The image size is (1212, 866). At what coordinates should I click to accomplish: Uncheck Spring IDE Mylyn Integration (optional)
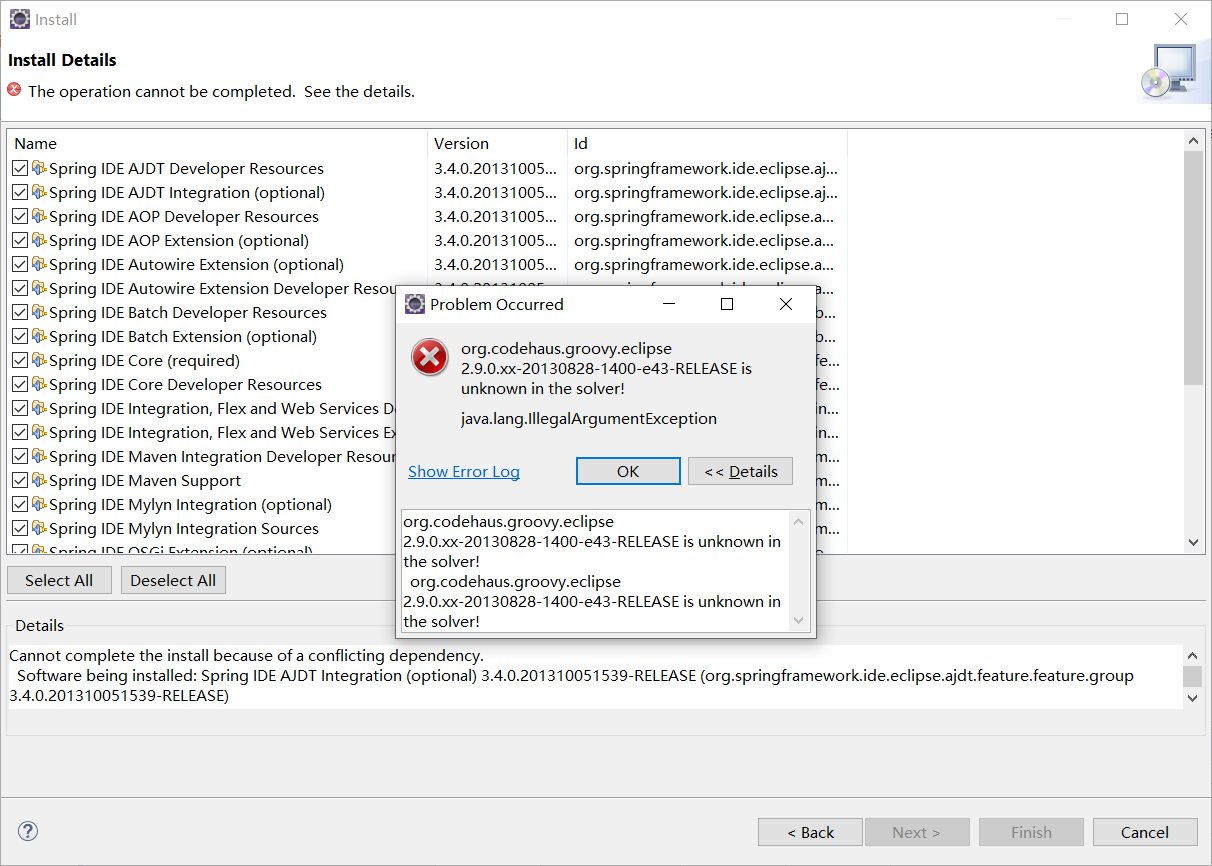19,504
